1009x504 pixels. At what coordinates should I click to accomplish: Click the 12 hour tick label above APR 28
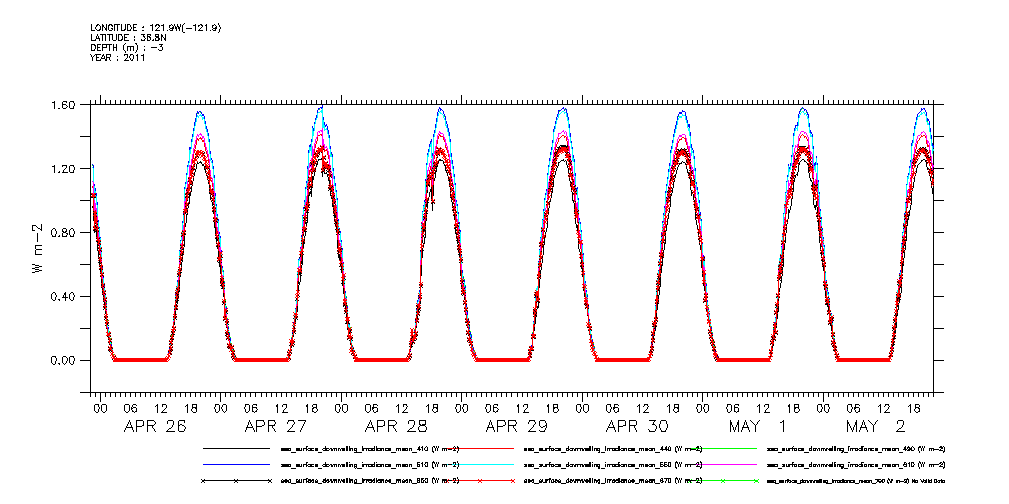coord(402,407)
